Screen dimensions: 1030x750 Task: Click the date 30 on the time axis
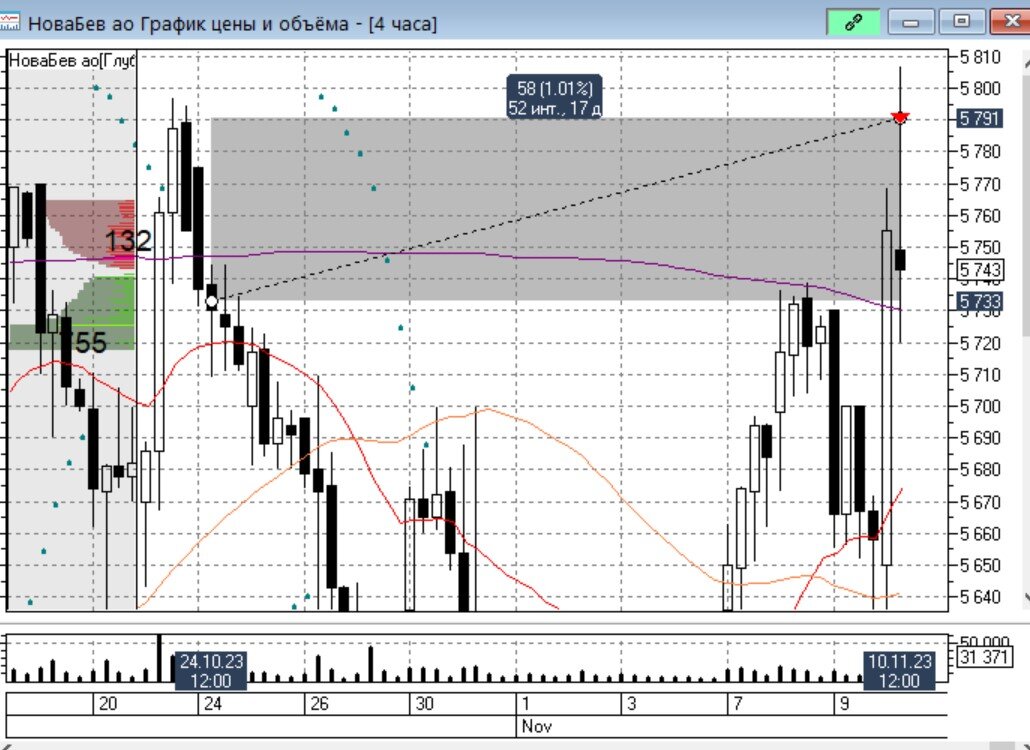click(424, 704)
